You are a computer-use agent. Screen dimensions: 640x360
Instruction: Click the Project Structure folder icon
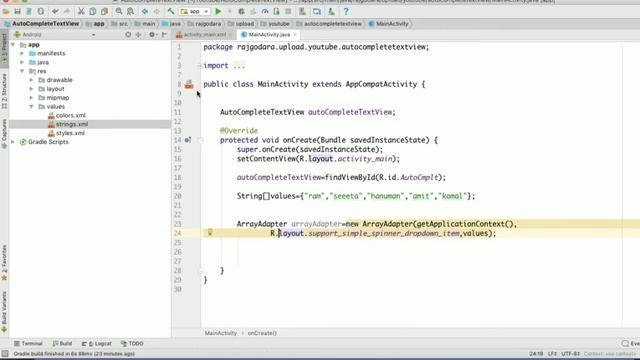(x=317, y=11)
